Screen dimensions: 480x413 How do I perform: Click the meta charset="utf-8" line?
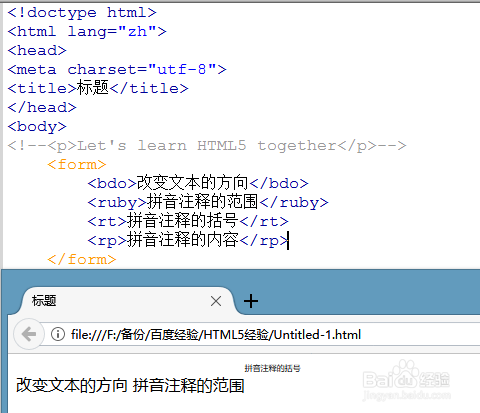click(x=117, y=70)
